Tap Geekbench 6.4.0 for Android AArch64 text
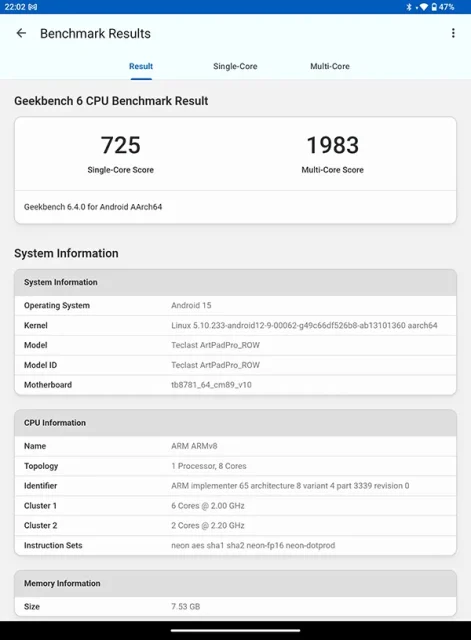The width and height of the screenshot is (471, 640). (x=93, y=207)
